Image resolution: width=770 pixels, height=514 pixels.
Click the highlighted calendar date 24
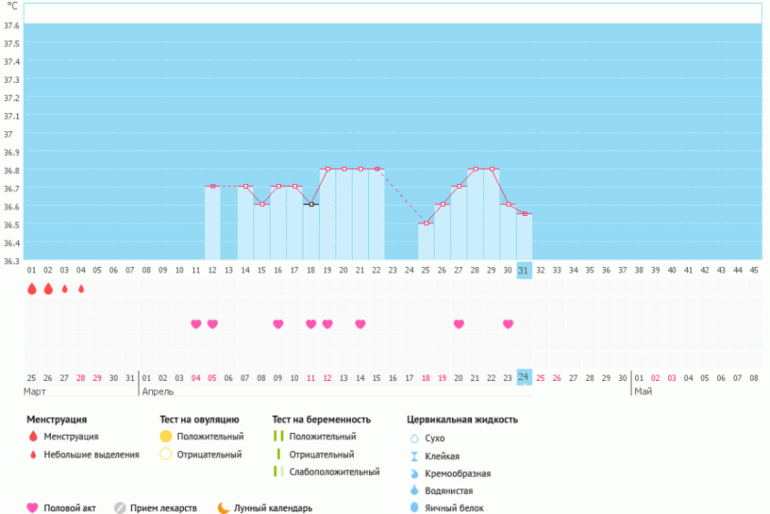[x=524, y=377]
